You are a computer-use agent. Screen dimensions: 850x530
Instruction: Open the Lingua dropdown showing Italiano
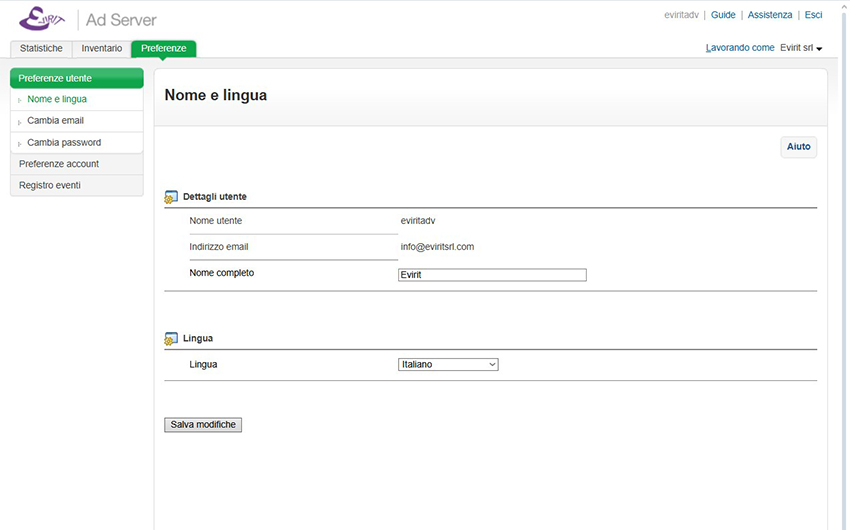tap(448, 365)
